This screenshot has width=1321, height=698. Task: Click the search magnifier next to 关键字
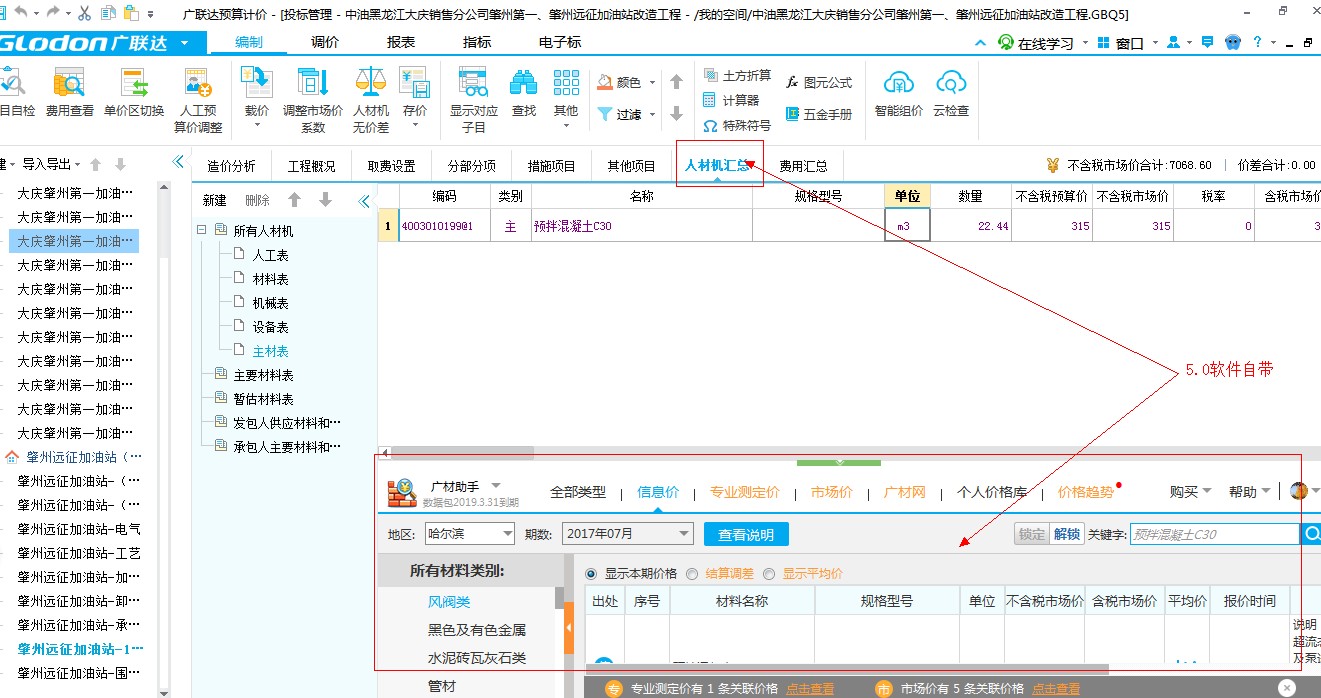1311,535
